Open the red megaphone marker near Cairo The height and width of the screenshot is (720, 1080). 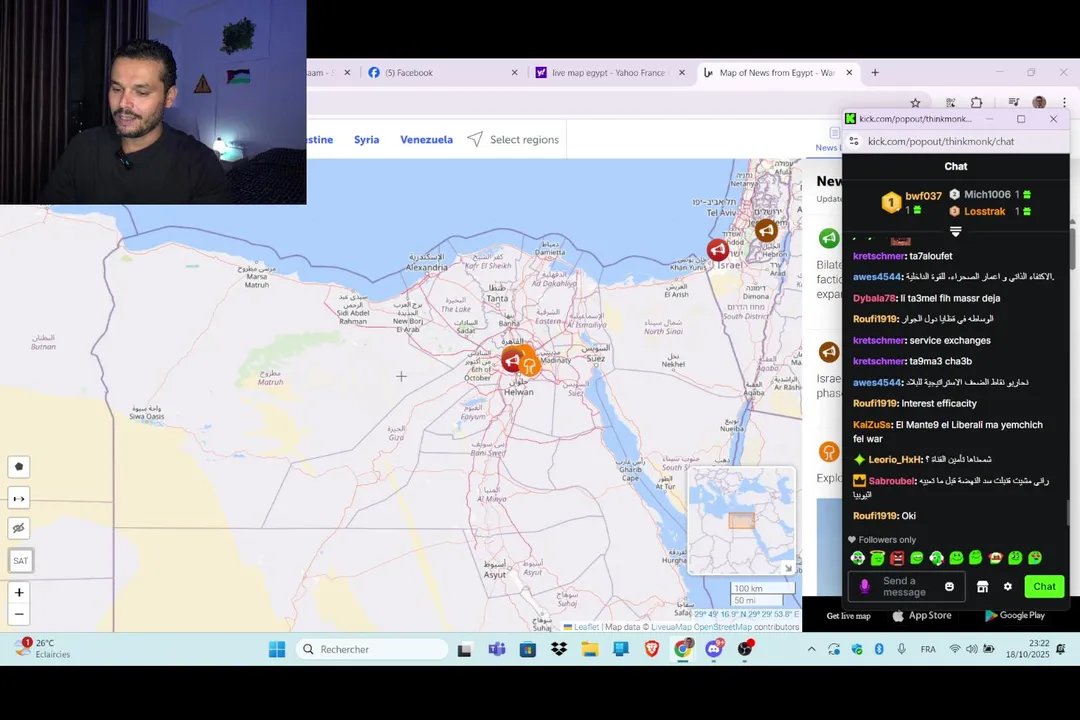click(512, 360)
